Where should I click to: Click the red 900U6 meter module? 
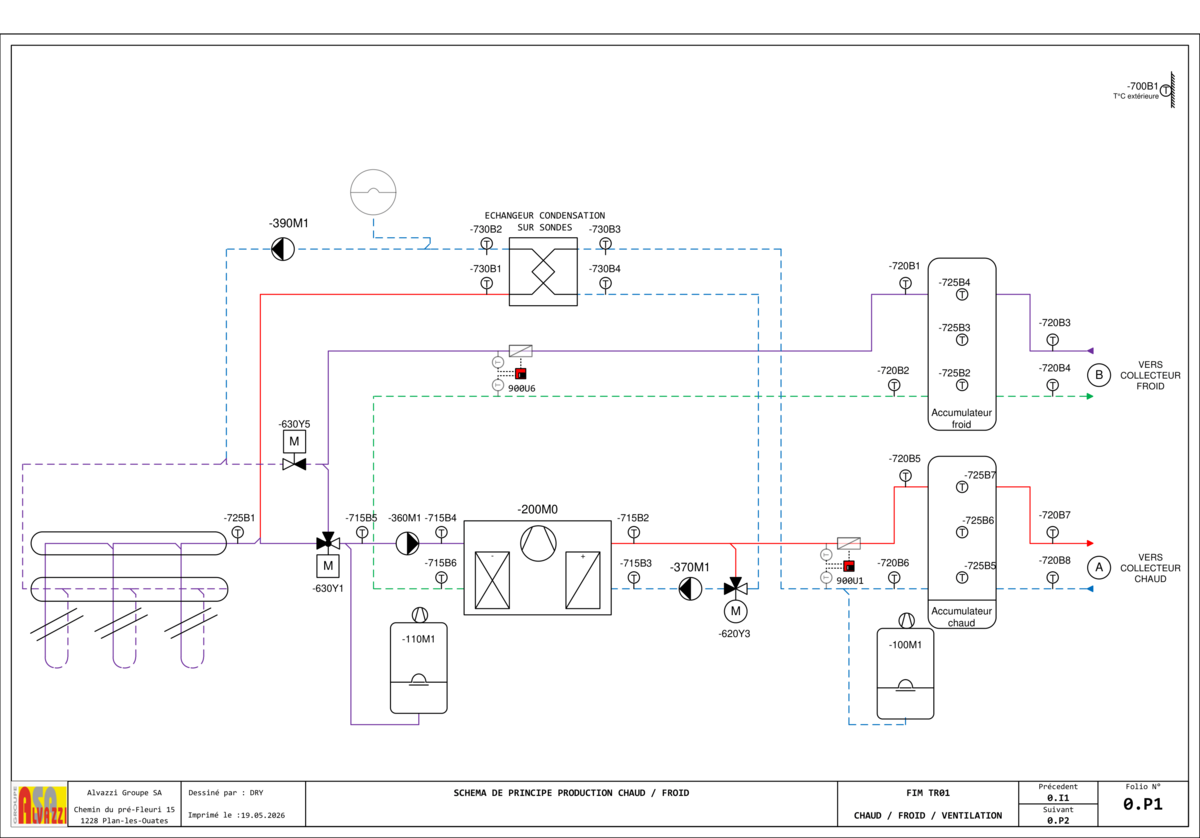click(520, 373)
